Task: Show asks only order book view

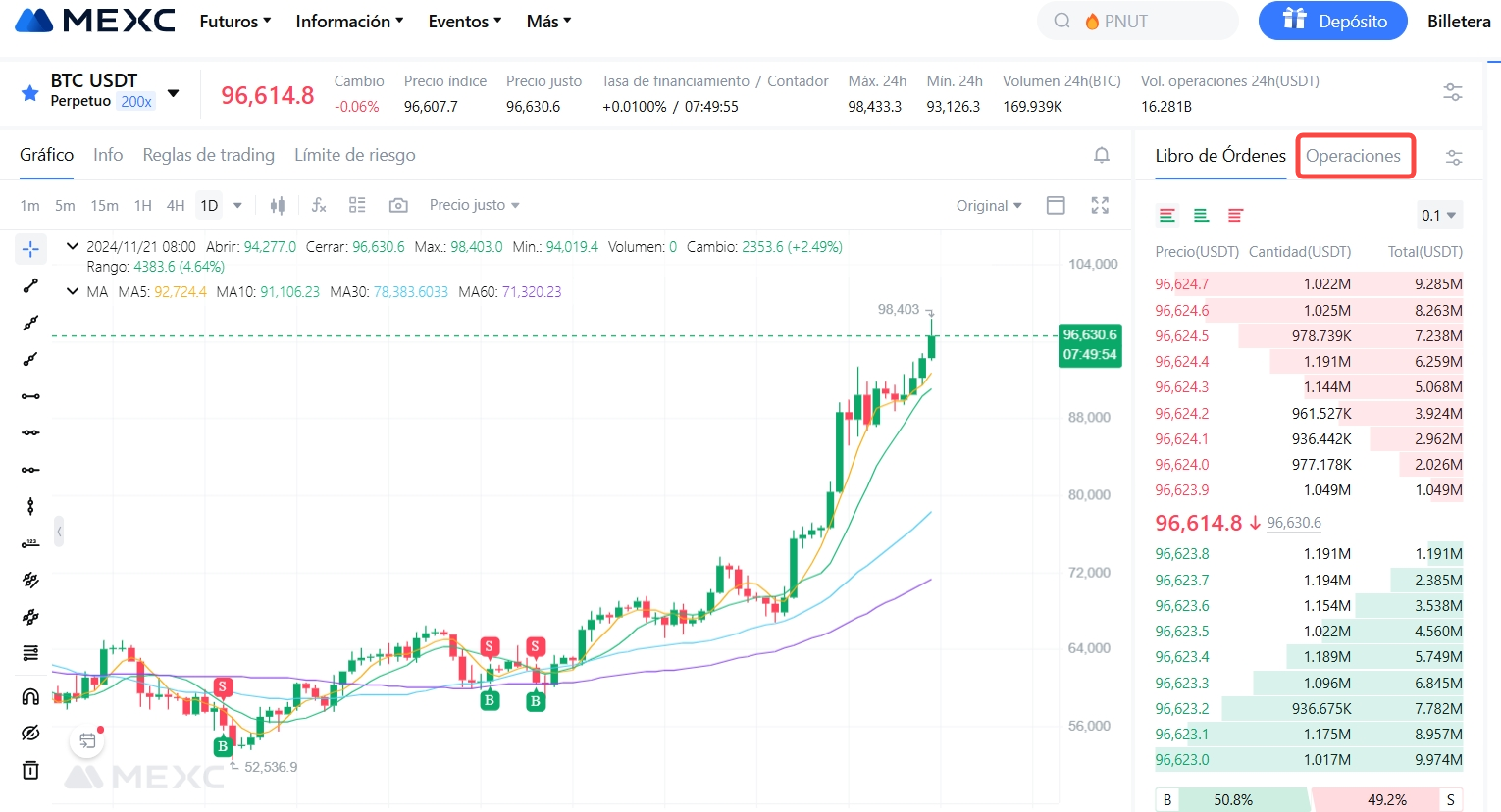Action: click(x=1235, y=215)
